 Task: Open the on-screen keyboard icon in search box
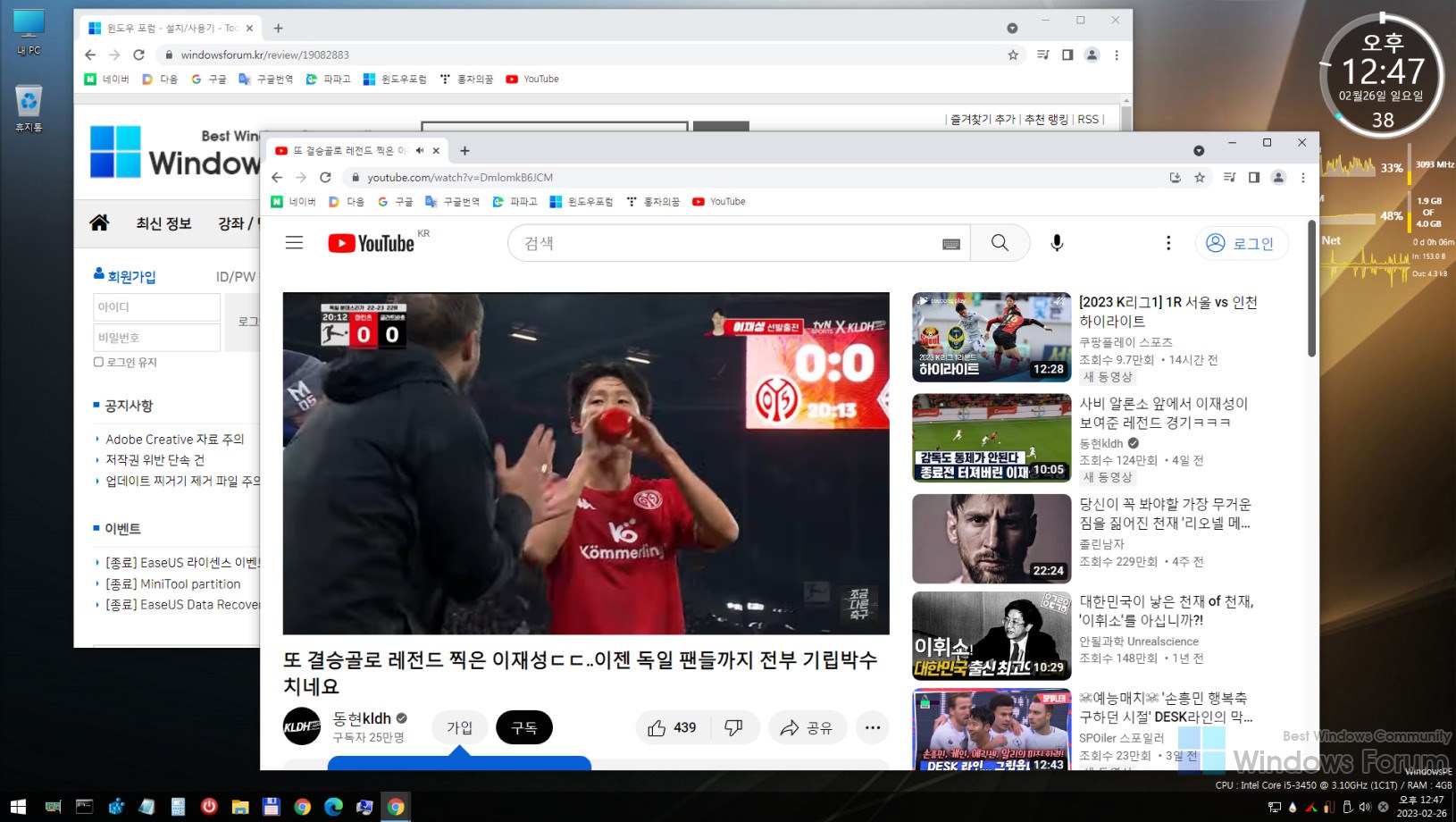pyautogui.click(x=951, y=244)
